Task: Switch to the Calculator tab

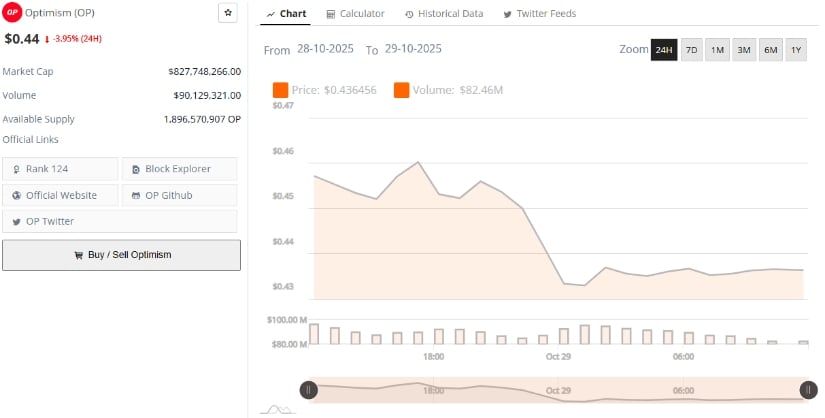Action: [355, 14]
